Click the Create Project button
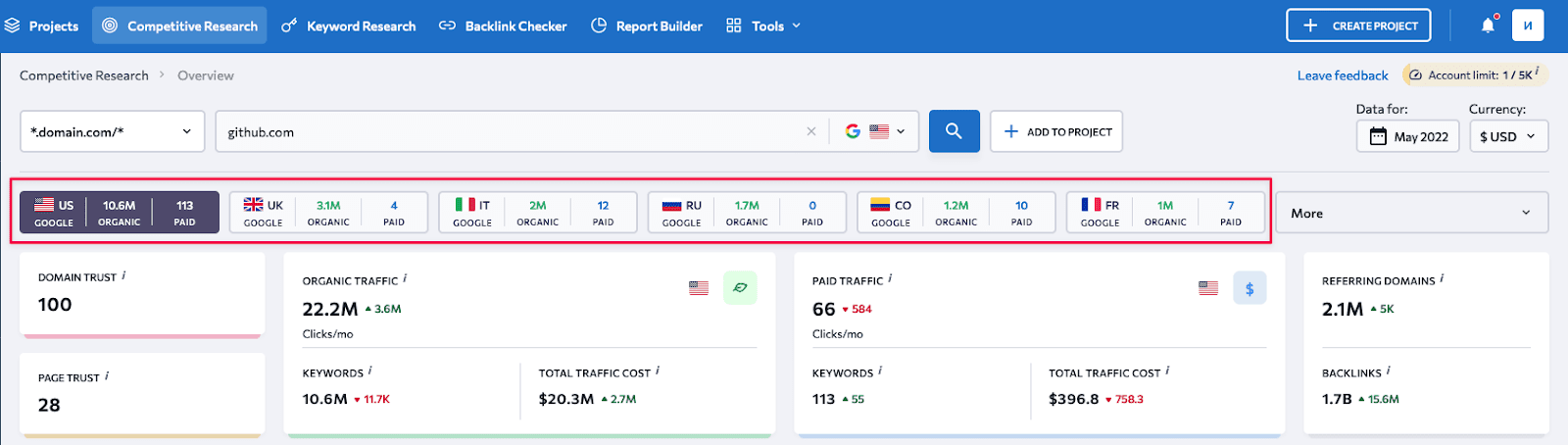This screenshot has height=445, width=1568. click(x=1358, y=25)
